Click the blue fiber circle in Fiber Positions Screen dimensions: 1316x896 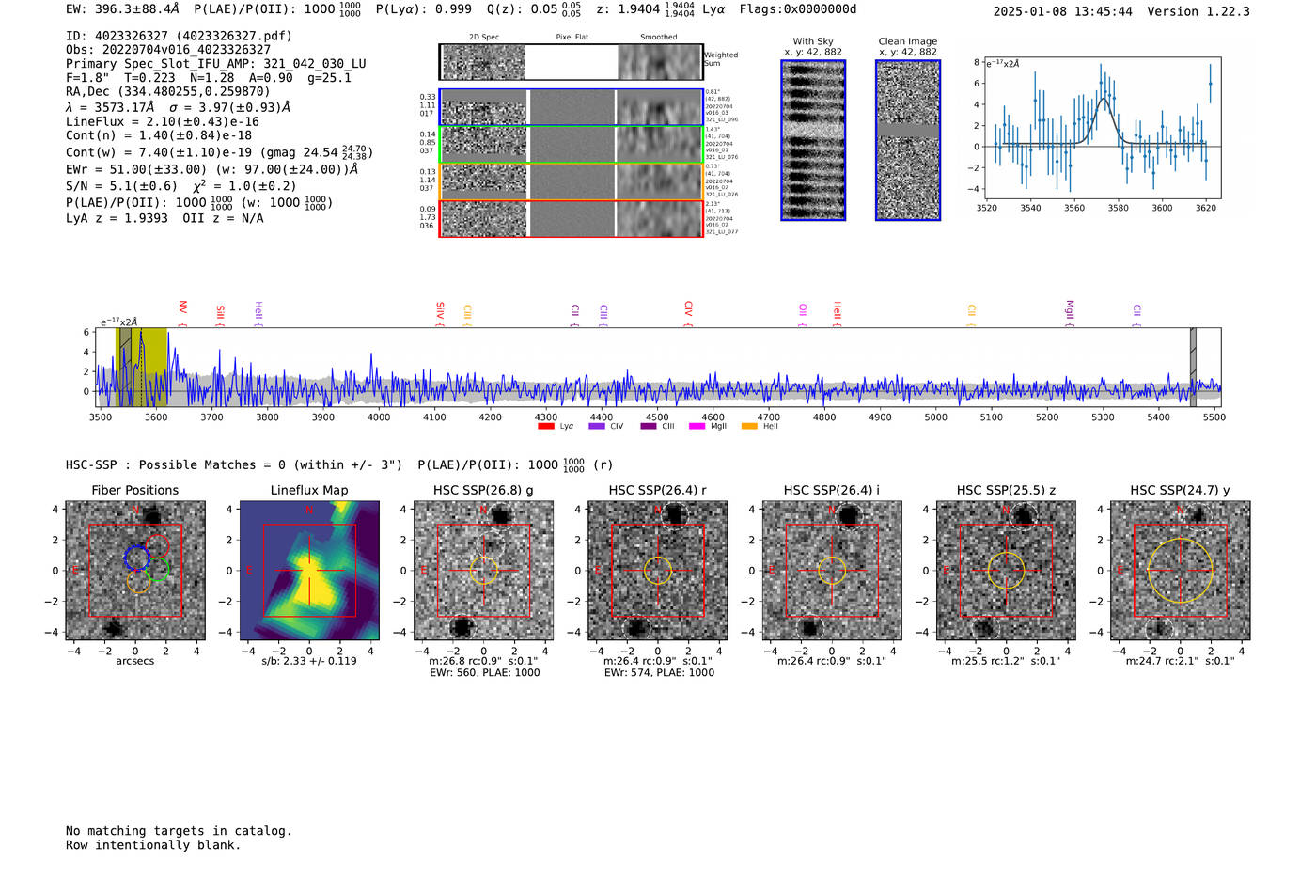137,558
